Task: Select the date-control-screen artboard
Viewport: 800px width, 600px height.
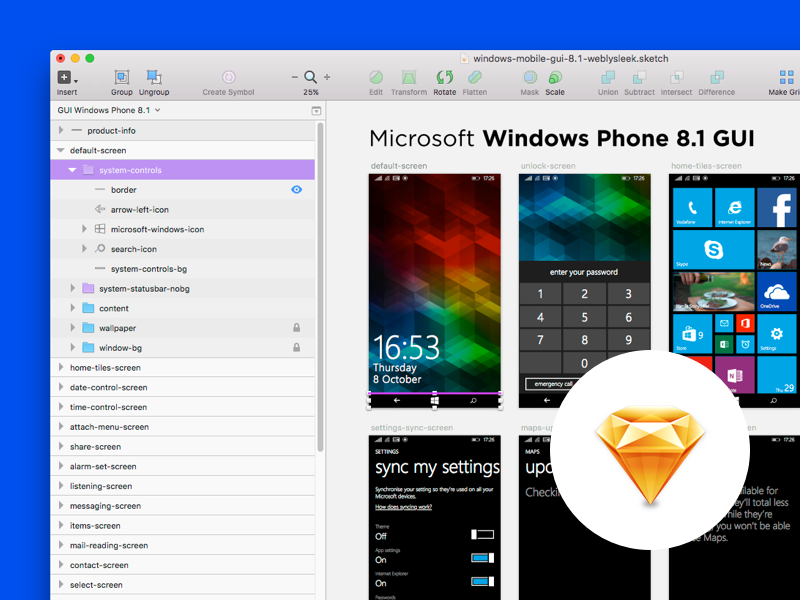Action: pyautogui.click(x=183, y=387)
